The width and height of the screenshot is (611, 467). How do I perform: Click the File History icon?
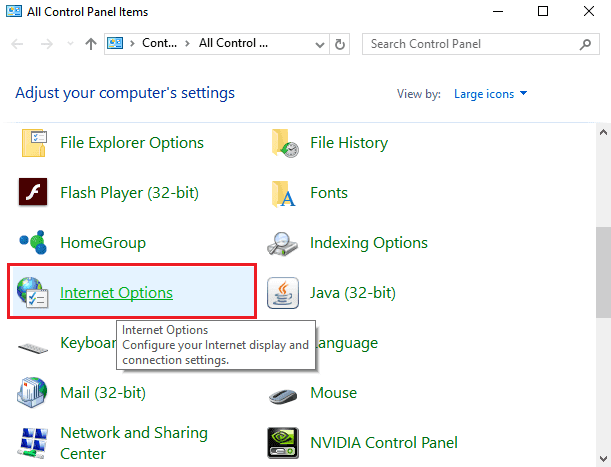(284, 143)
